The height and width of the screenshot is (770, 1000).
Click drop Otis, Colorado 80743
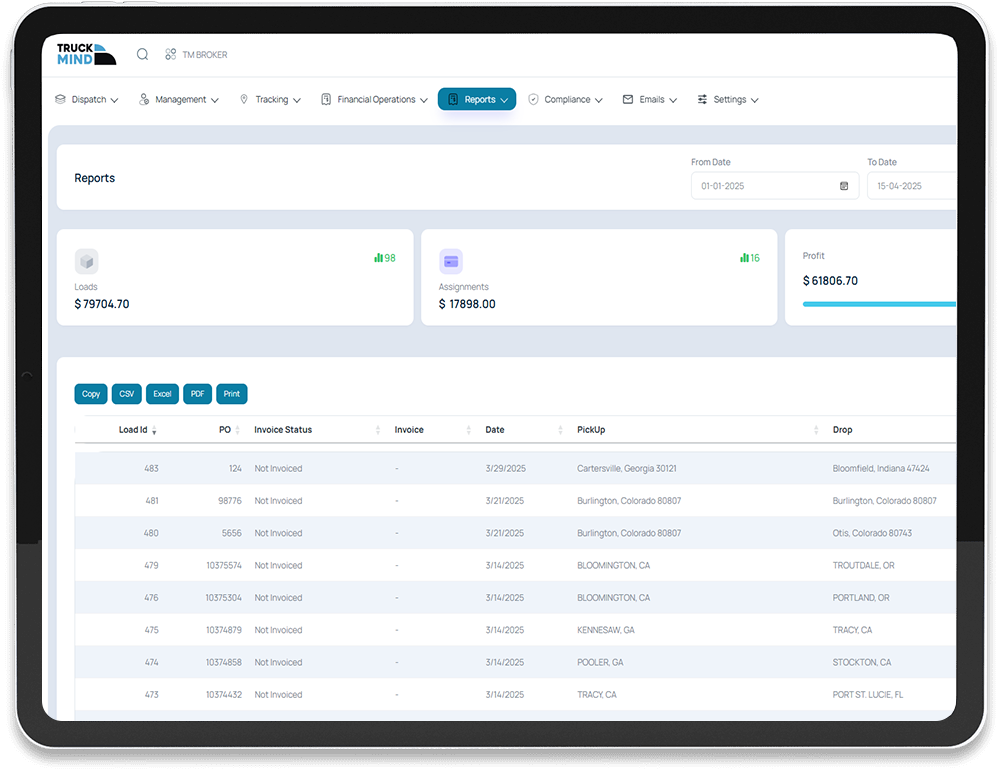tap(872, 533)
